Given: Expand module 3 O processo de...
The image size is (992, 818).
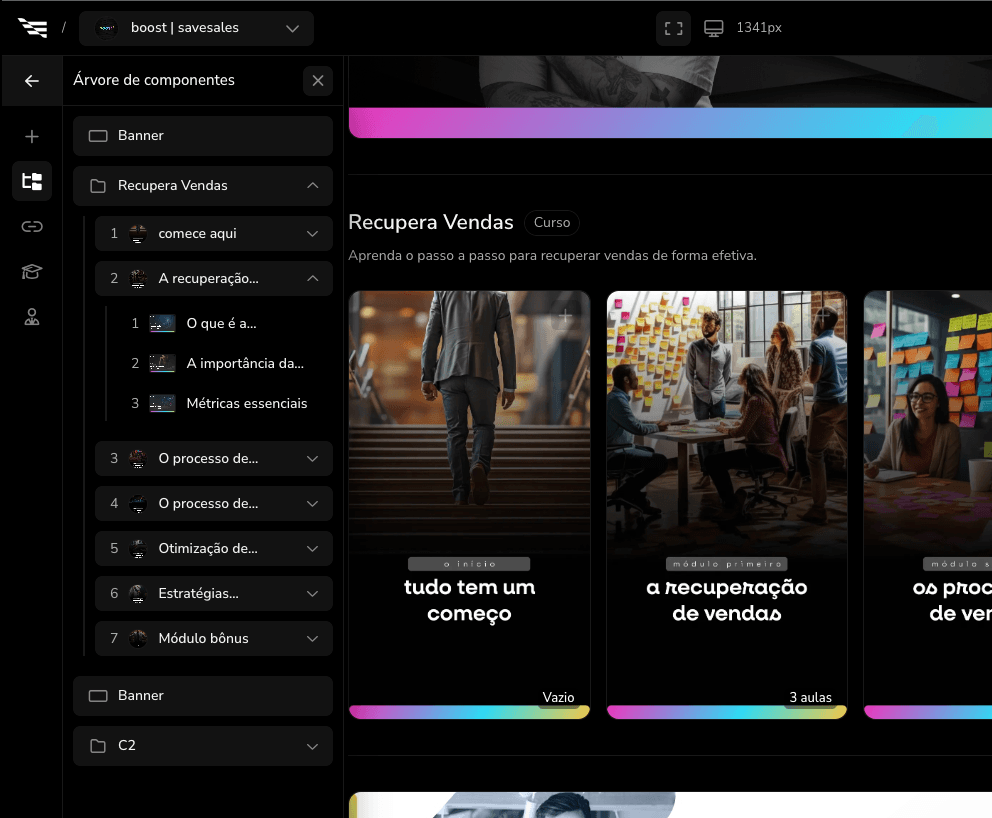Looking at the screenshot, I should (313, 459).
